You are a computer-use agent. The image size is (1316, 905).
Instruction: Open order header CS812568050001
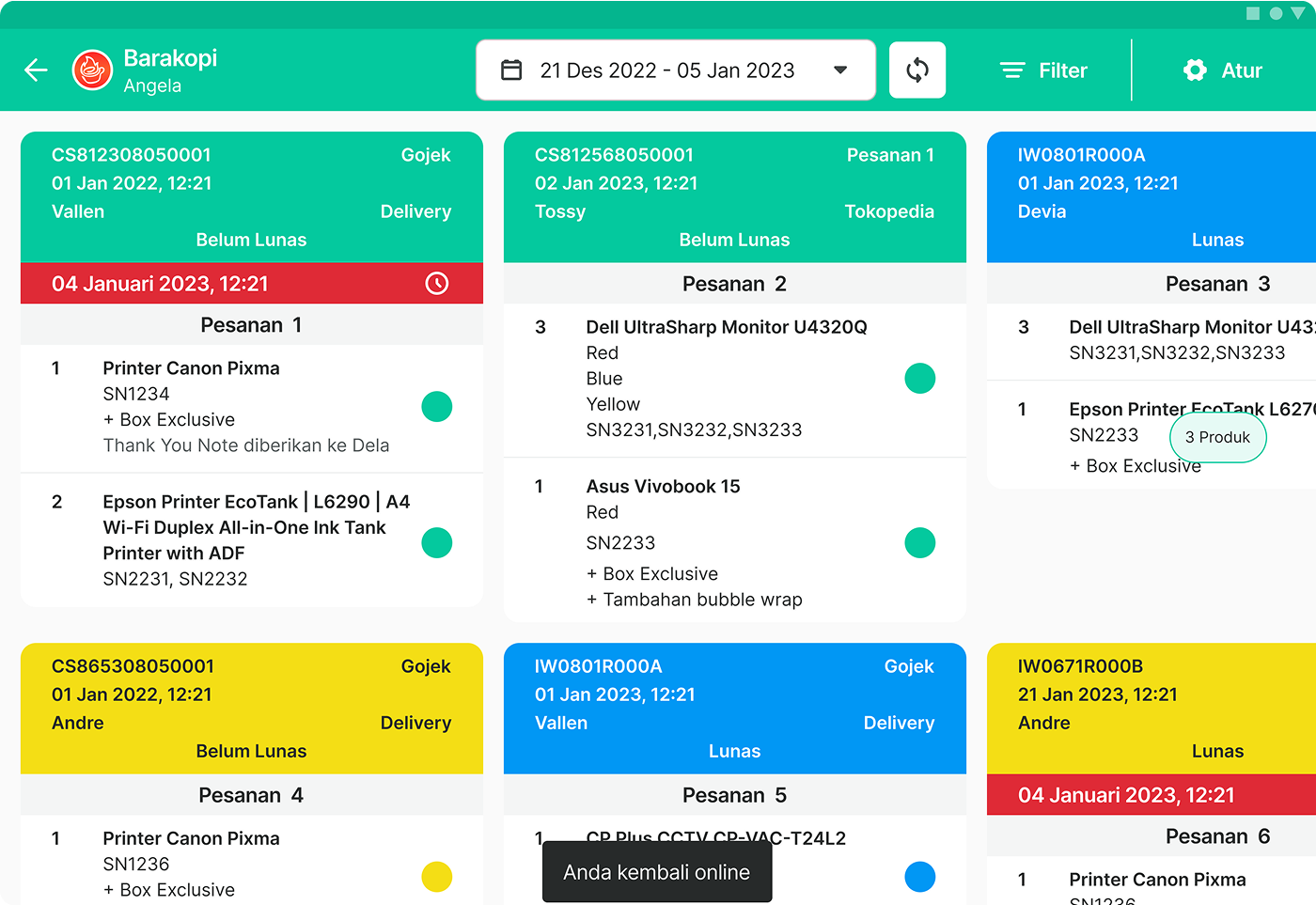tap(735, 196)
